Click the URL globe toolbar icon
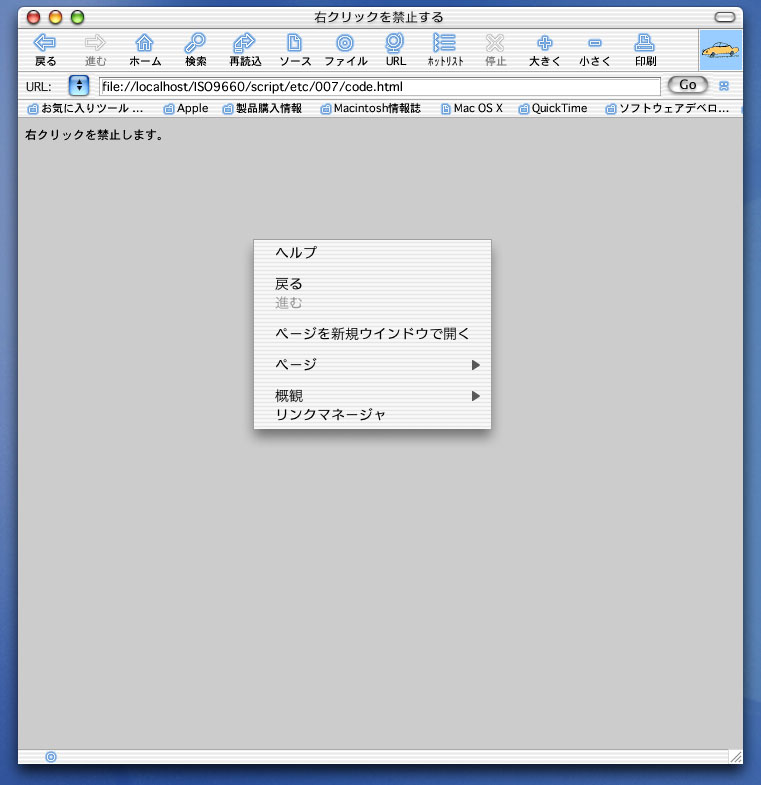This screenshot has width=761, height=785. [395, 44]
